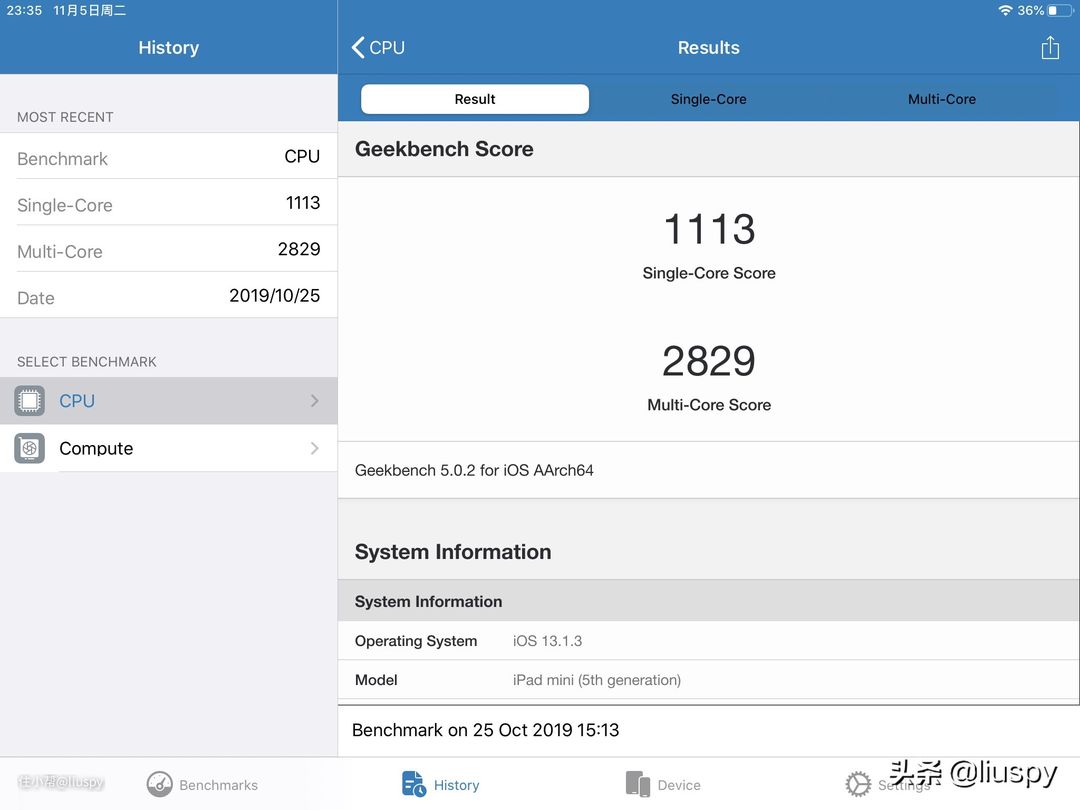Open the Device icon in bottom bar
Screen dimensions: 1080x810
click(x=638, y=784)
